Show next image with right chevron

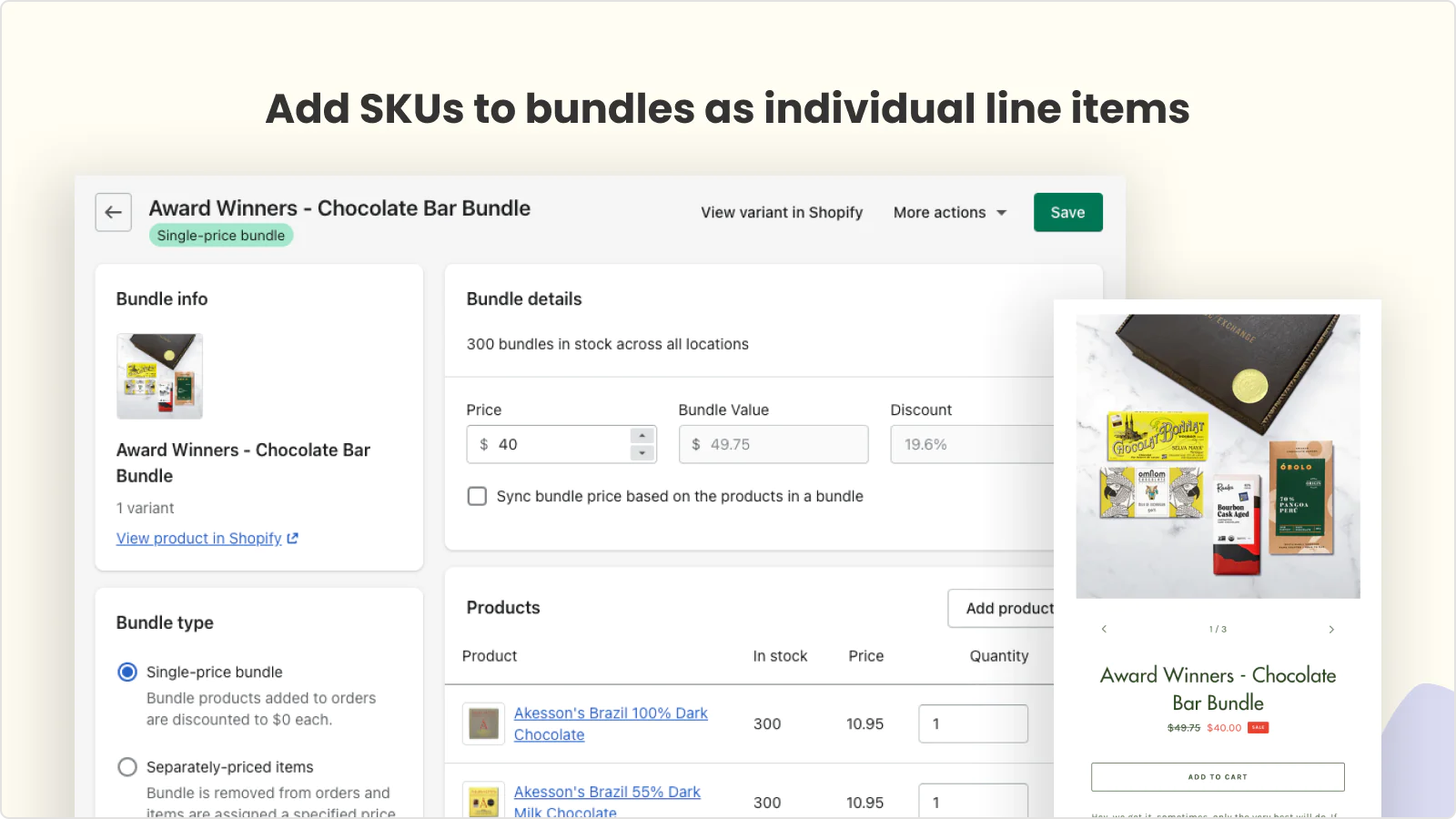click(1331, 629)
